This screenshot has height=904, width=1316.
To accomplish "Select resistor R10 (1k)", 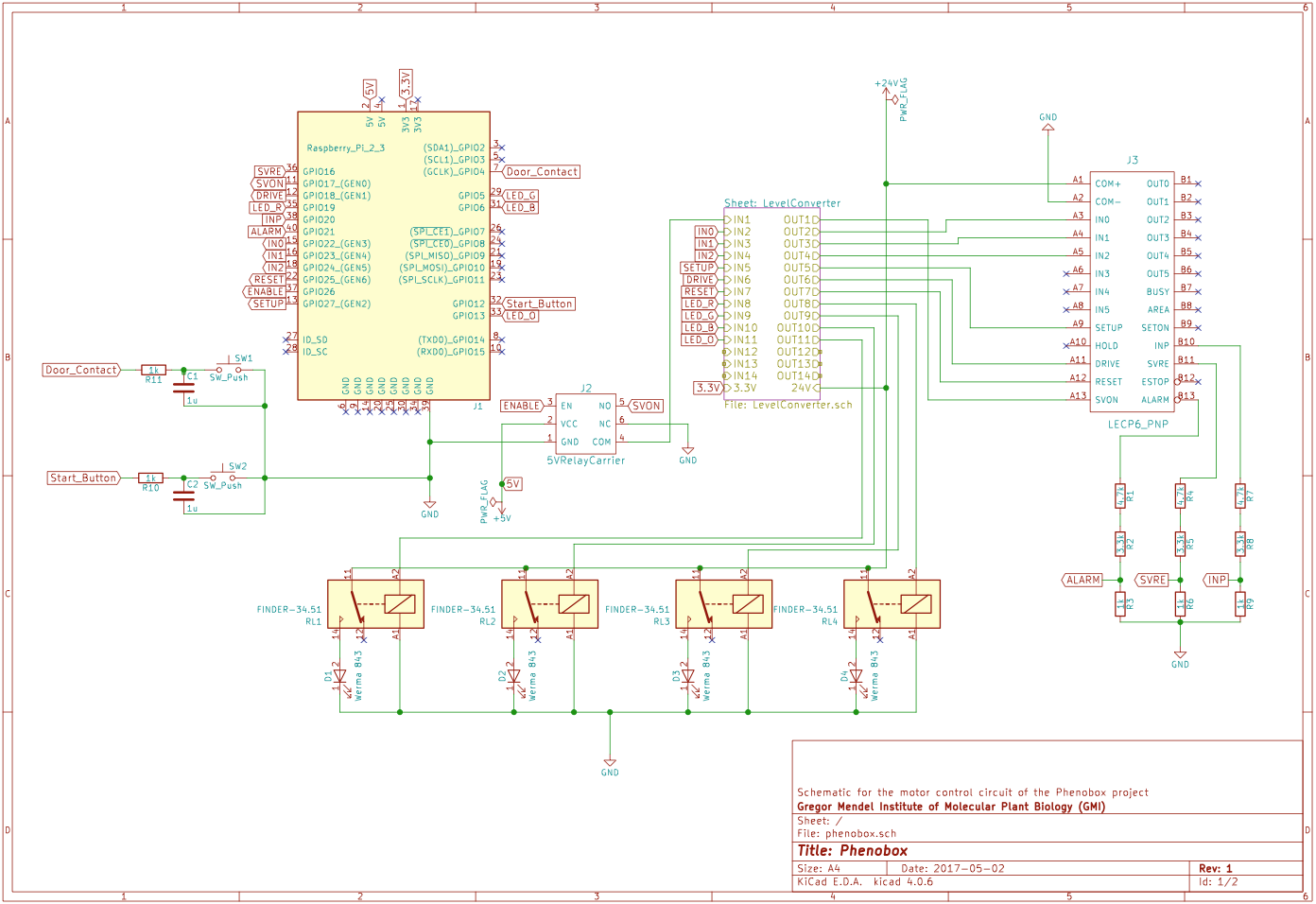I will tap(150, 478).
